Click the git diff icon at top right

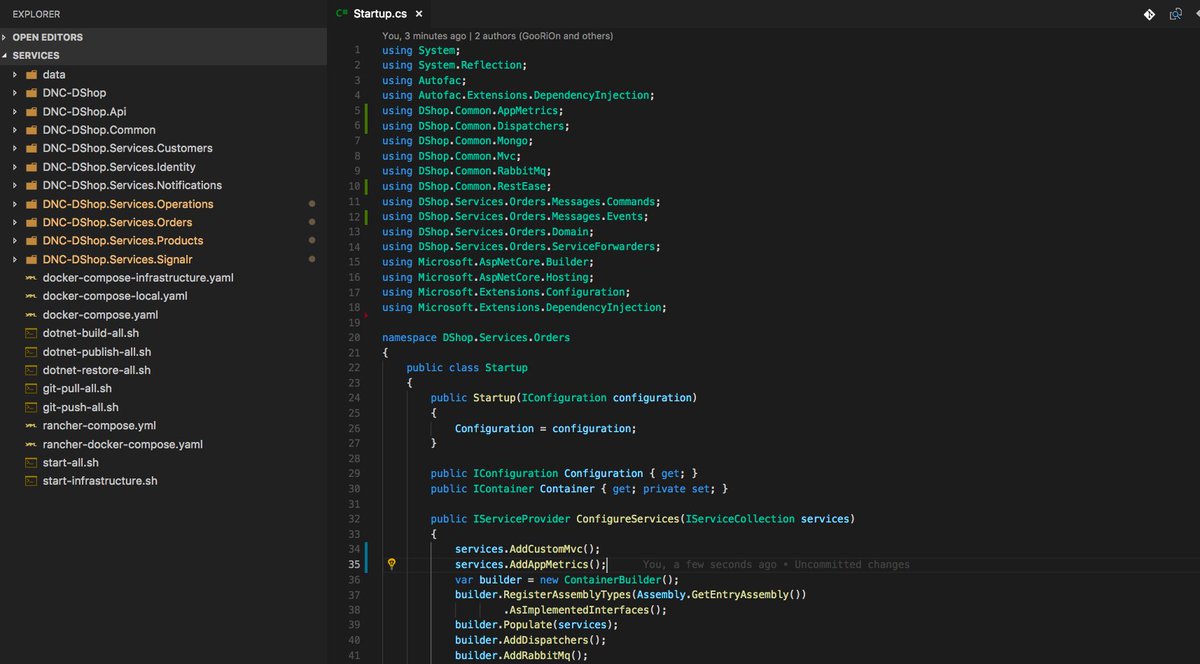pos(1150,14)
